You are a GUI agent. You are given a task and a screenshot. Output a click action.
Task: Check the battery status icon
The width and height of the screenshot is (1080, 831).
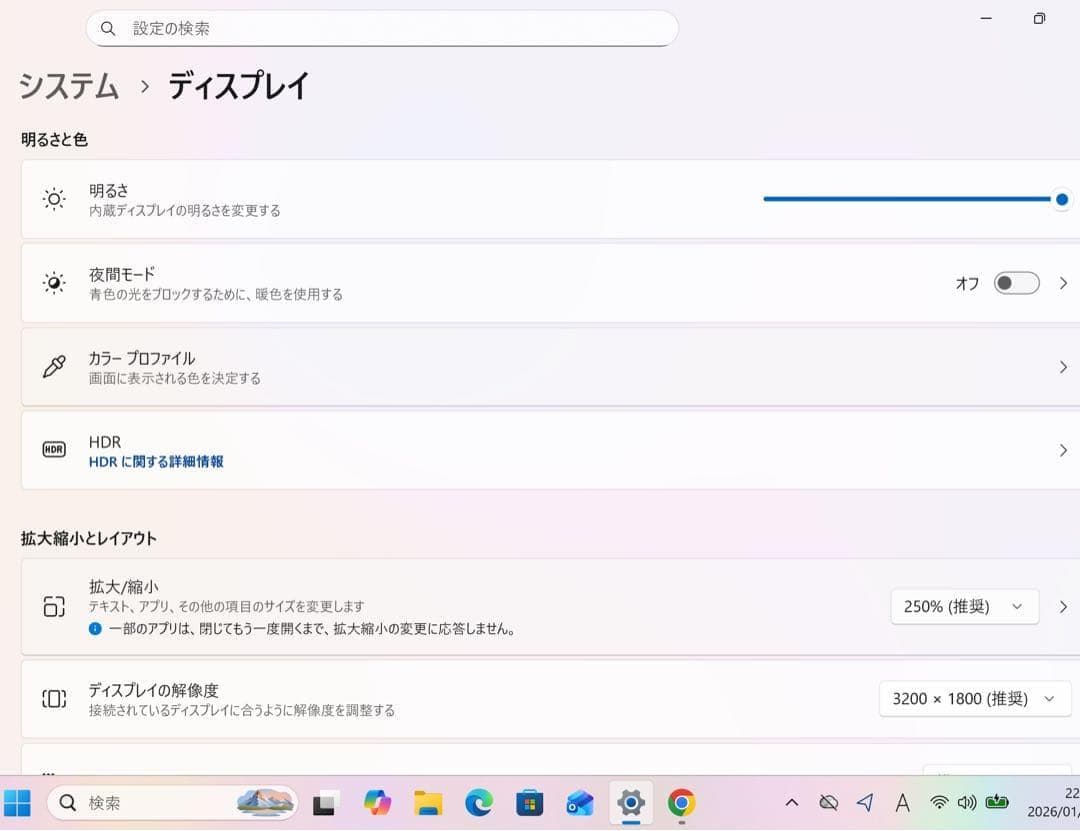click(995, 803)
